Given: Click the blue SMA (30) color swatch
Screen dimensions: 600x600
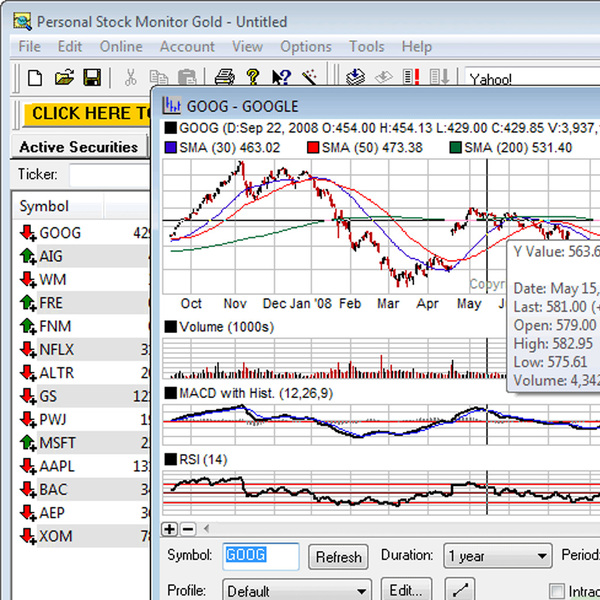Looking at the screenshot, I should [171, 148].
